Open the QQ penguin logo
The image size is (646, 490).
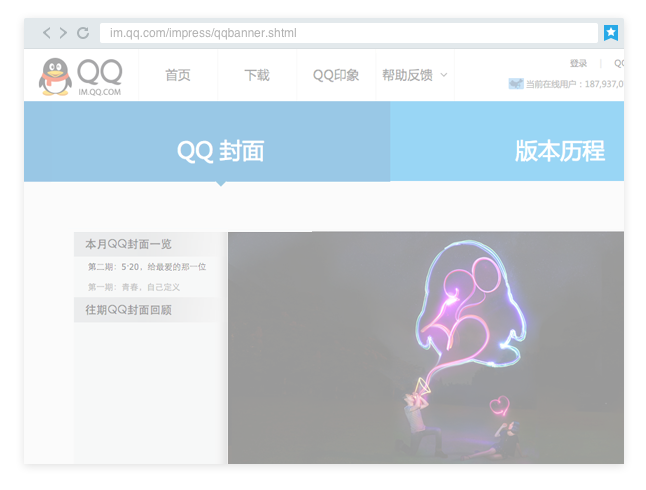tap(55, 76)
